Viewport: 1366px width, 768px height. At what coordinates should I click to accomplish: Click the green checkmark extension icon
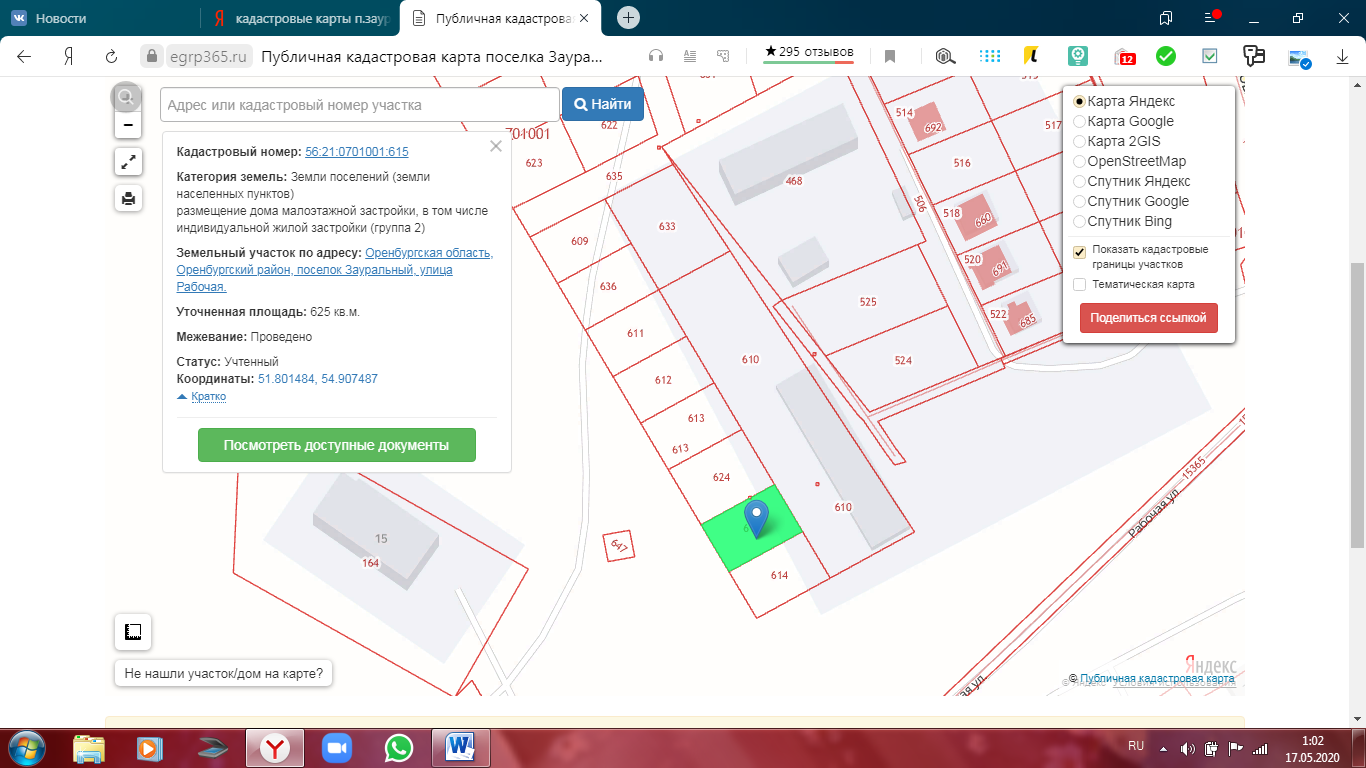click(1165, 56)
